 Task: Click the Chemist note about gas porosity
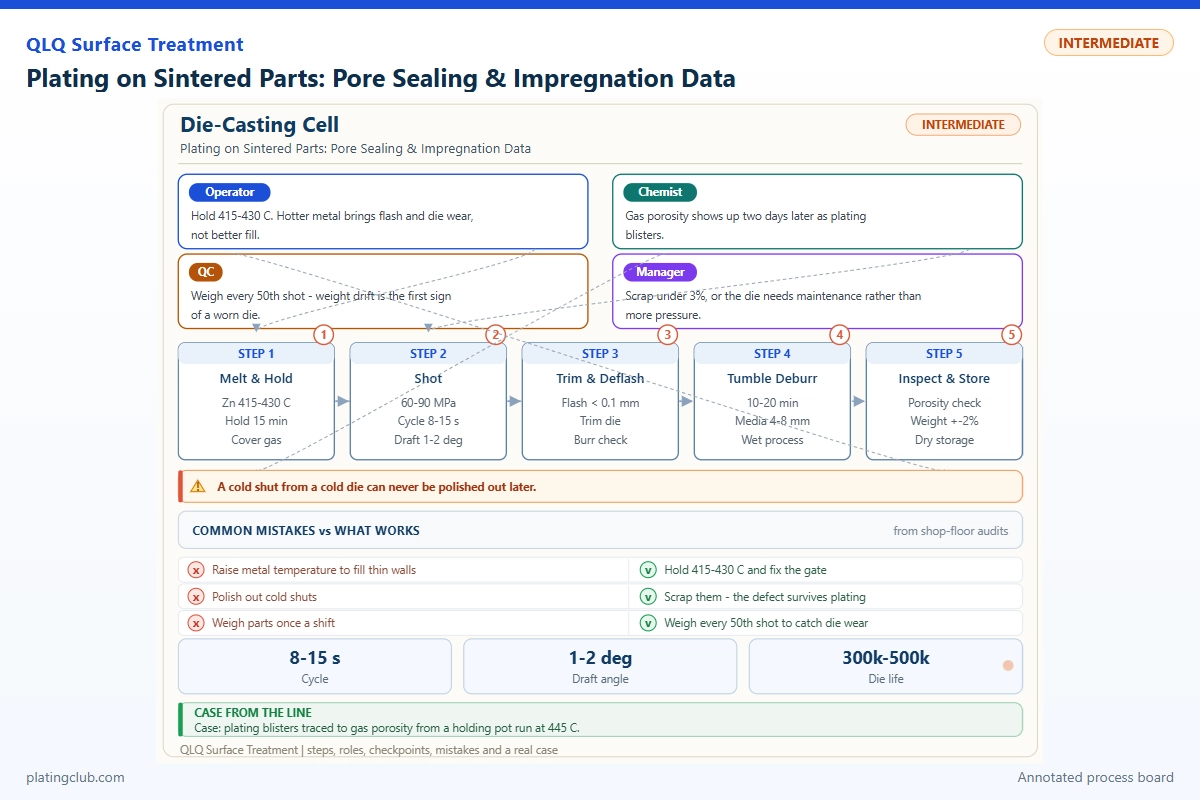point(746,225)
